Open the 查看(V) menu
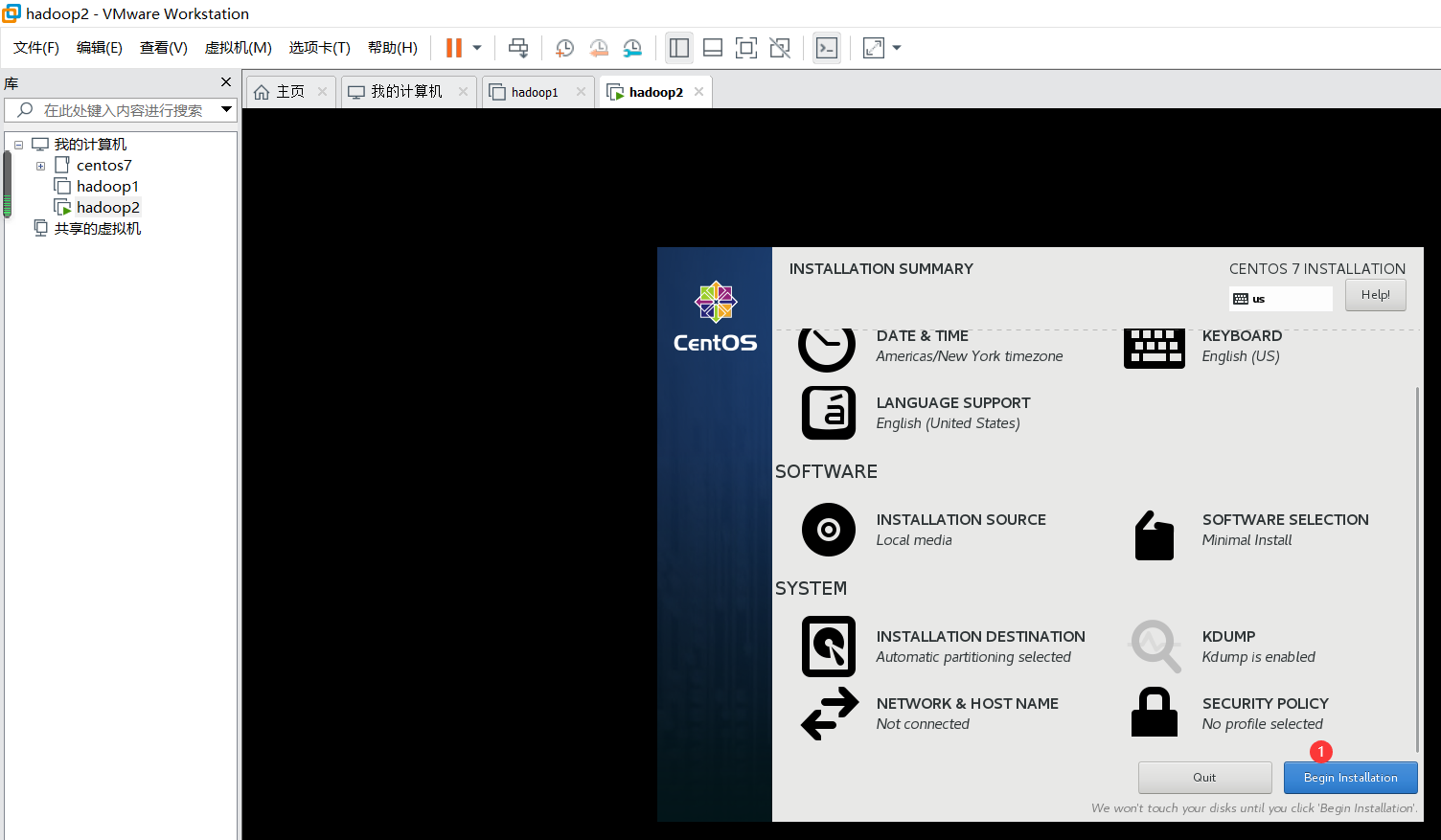This screenshot has height=840, width=1441. (x=164, y=48)
